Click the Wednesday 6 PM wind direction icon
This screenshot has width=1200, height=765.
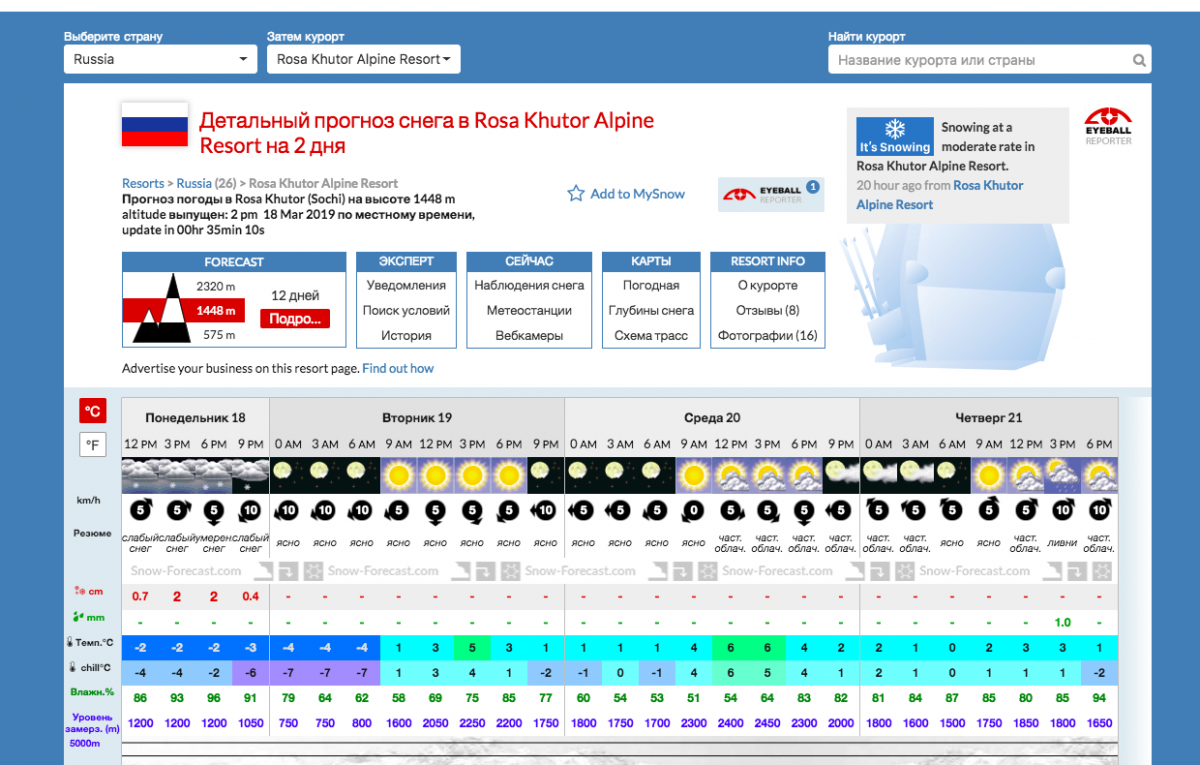click(x=805, y=511)
